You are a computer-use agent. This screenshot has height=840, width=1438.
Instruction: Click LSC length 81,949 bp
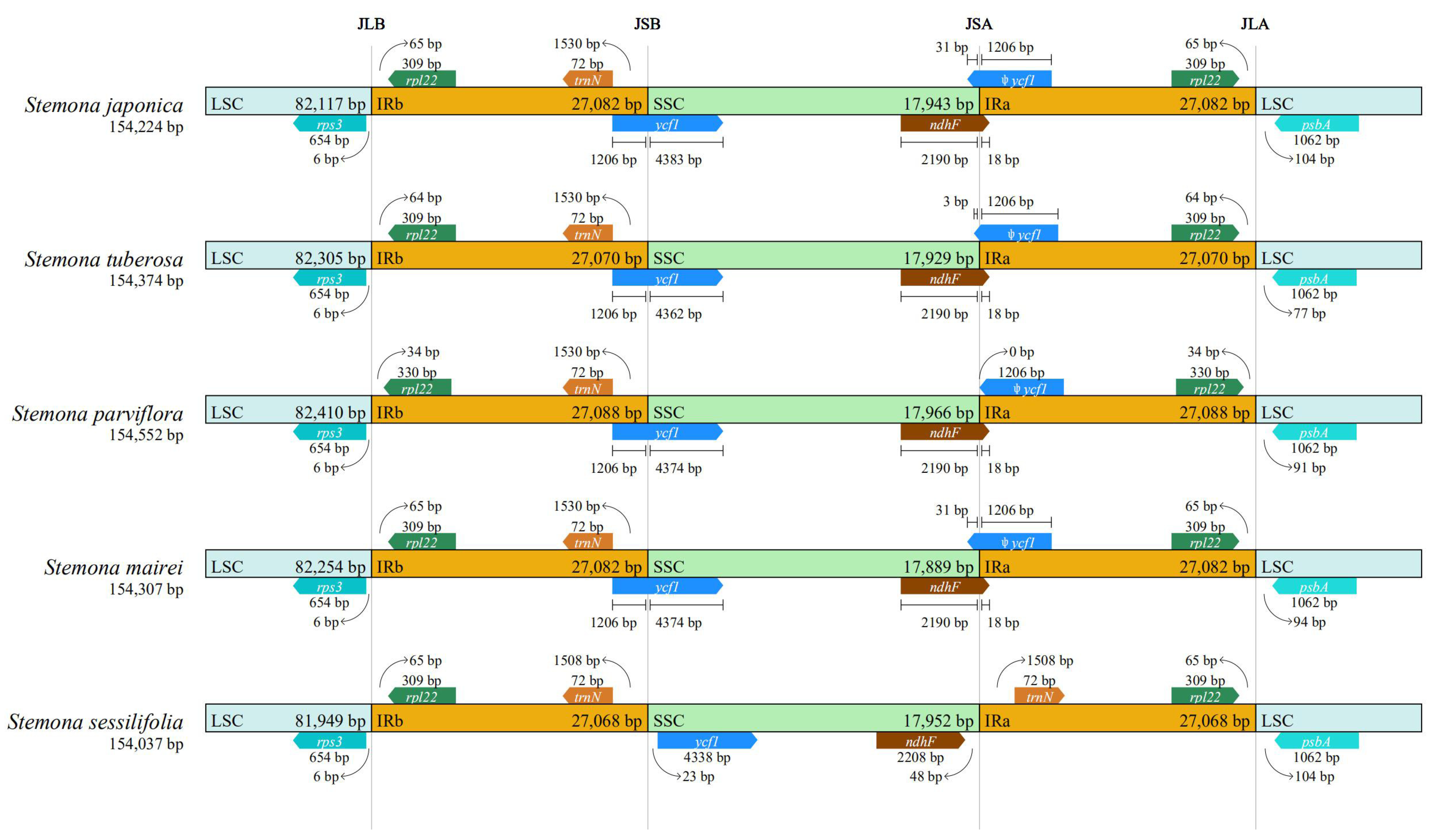[330, 721]
